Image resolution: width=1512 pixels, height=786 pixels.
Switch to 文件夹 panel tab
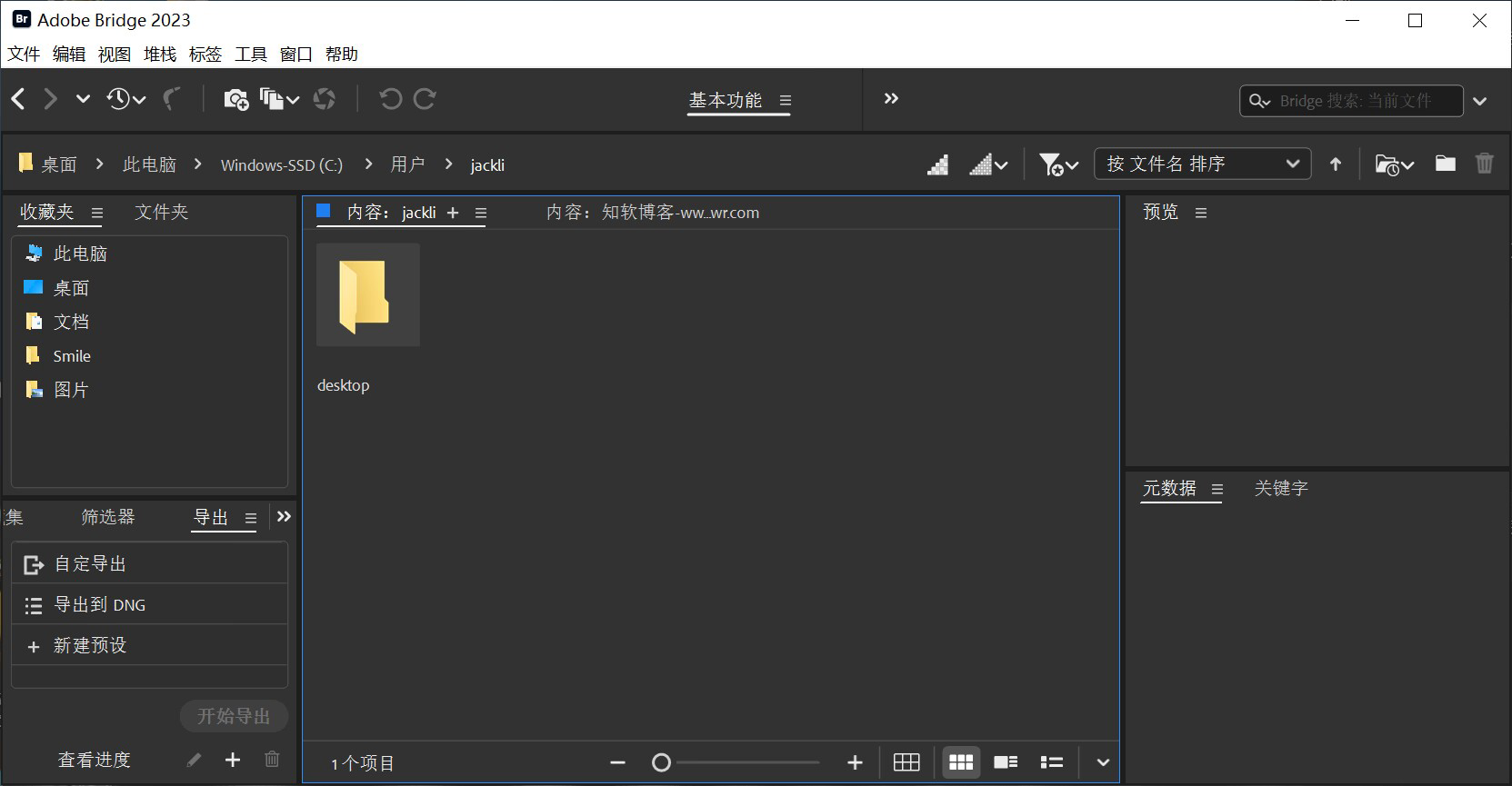point(162,212)
